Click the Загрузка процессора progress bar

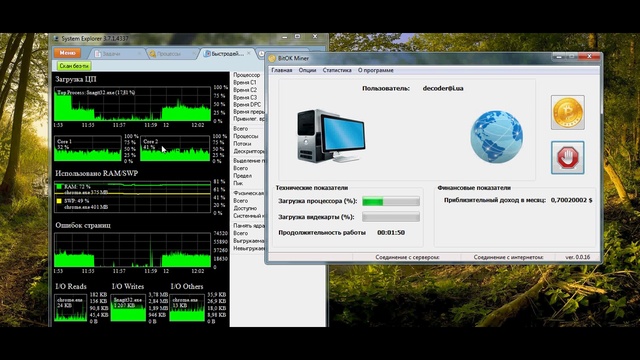pos(391,201)
